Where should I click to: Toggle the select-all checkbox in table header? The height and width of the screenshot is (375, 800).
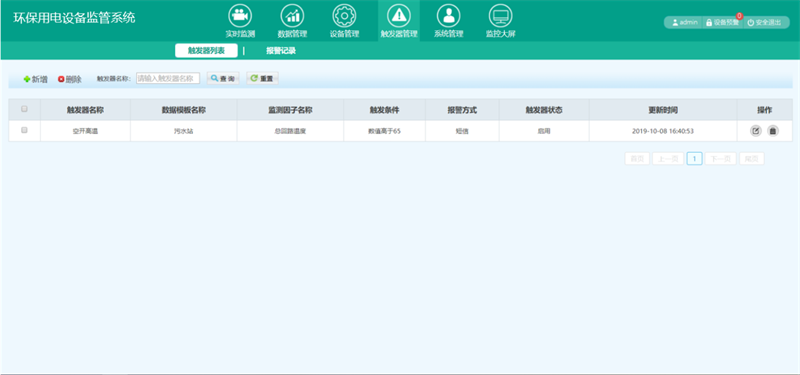(x=24, y=109)
